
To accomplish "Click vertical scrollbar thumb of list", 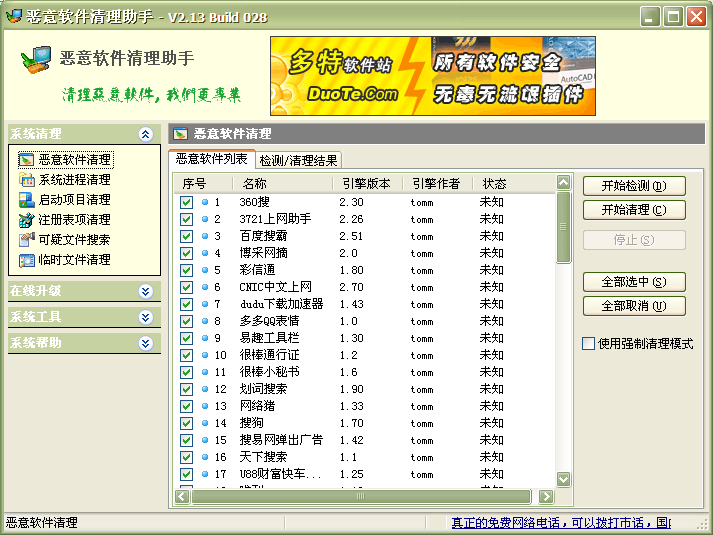I will point(563,227).
